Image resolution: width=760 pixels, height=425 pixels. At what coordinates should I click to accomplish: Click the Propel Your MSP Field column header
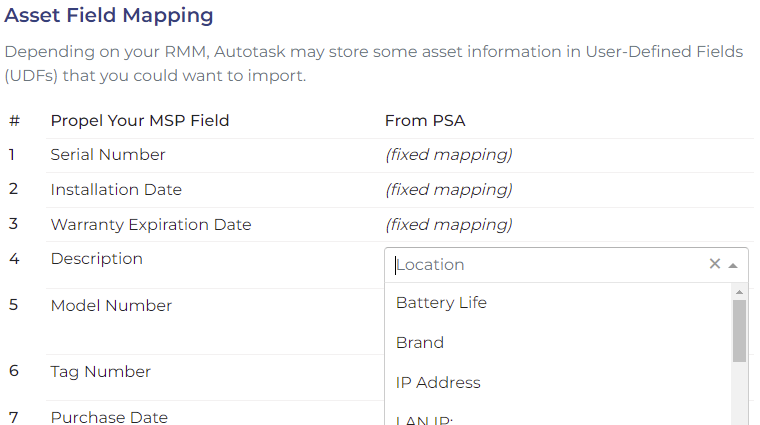140,121
